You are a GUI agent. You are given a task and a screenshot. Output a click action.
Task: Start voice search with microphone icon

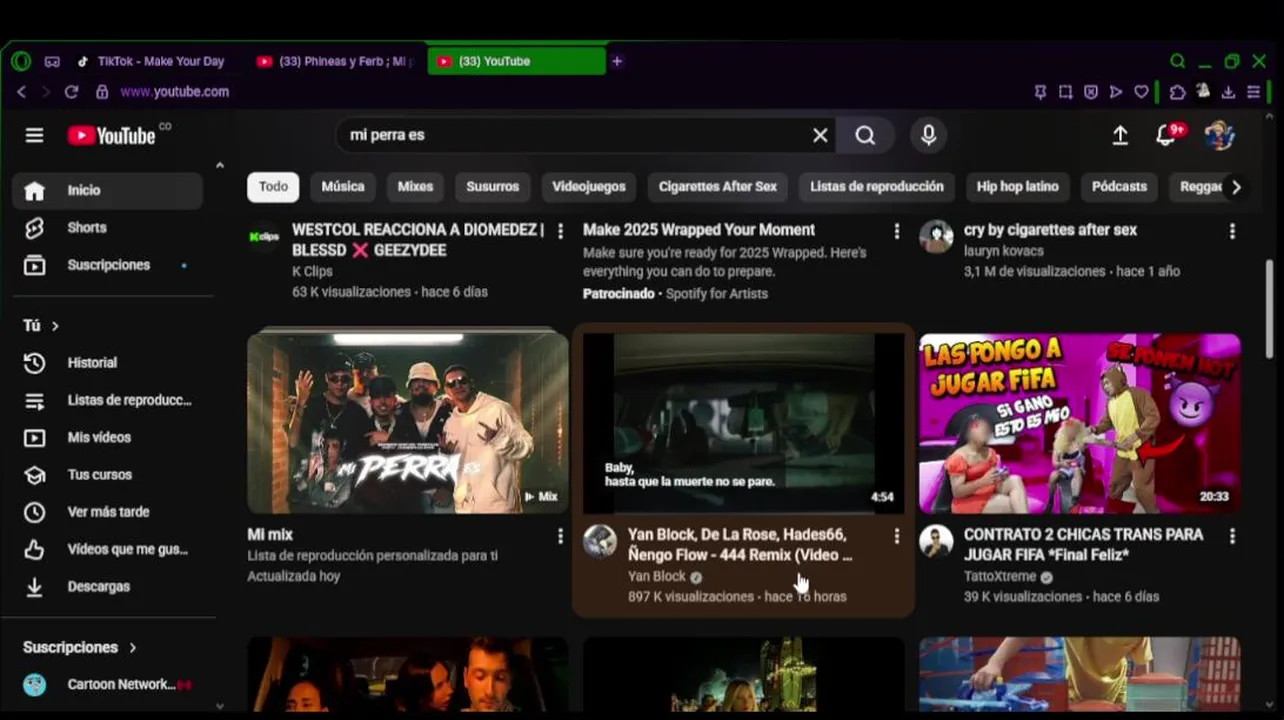coord(929,135)
